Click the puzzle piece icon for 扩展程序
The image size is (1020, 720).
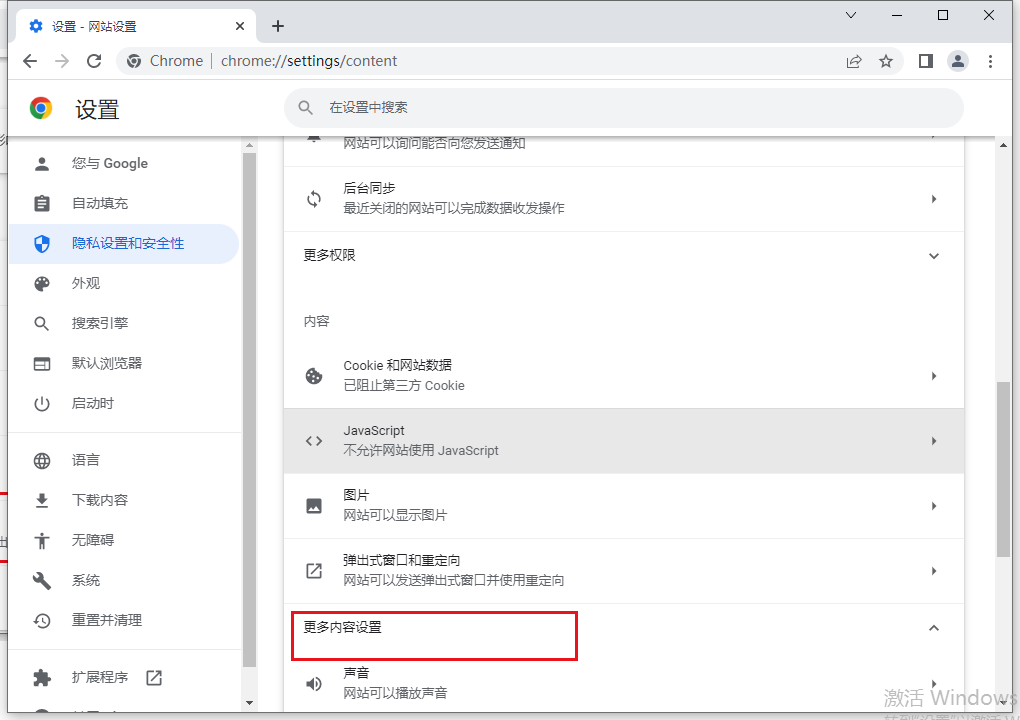[x=42, y=678]
